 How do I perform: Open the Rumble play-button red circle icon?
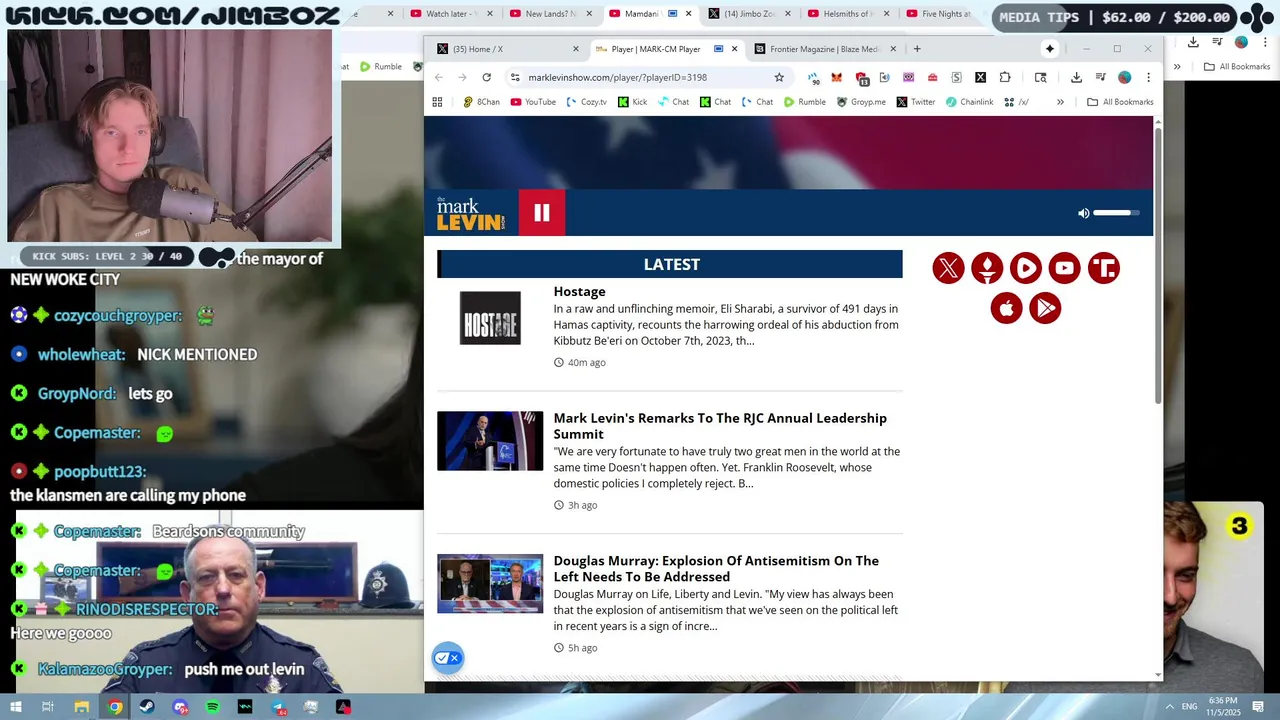pos(1026,268)
